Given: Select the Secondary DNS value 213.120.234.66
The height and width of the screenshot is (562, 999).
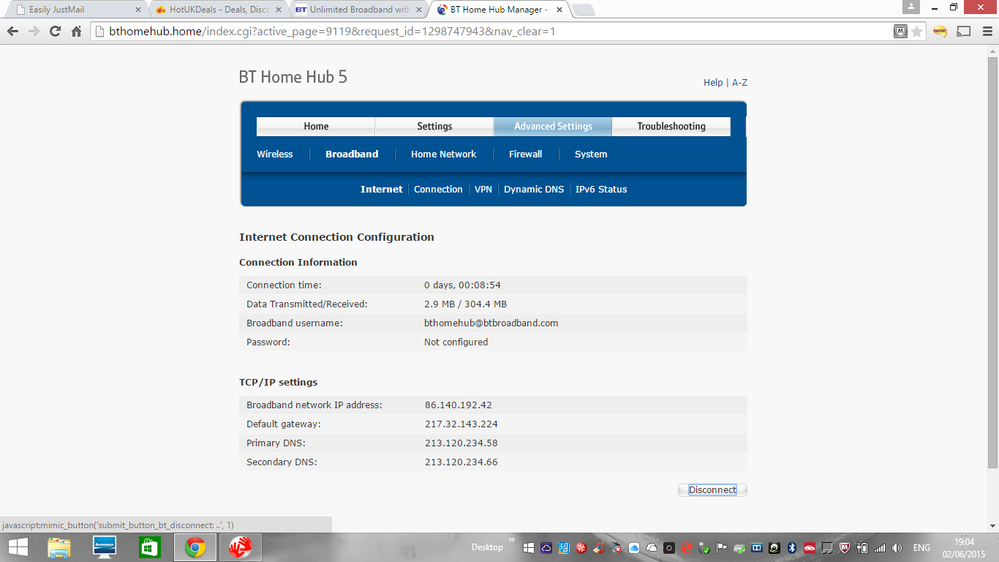Looking at the screenshot, I should pyautogui.click(x=461, y=463).
